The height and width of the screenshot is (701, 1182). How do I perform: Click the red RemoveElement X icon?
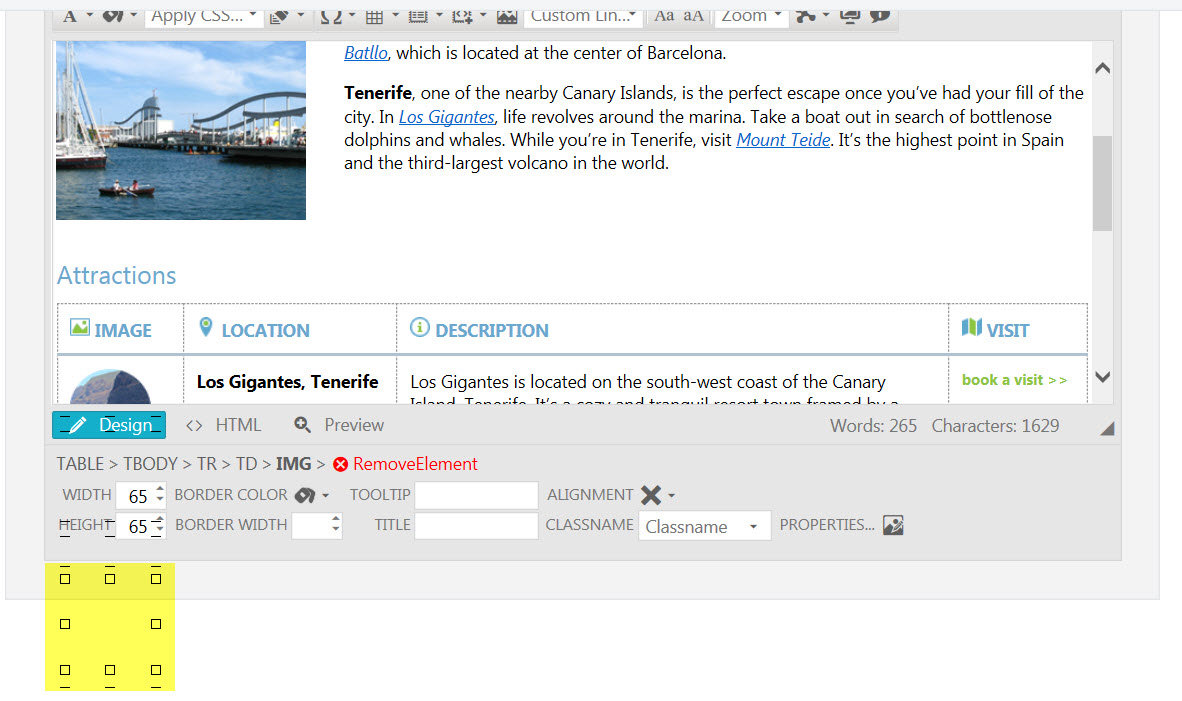tap(341, 464)
